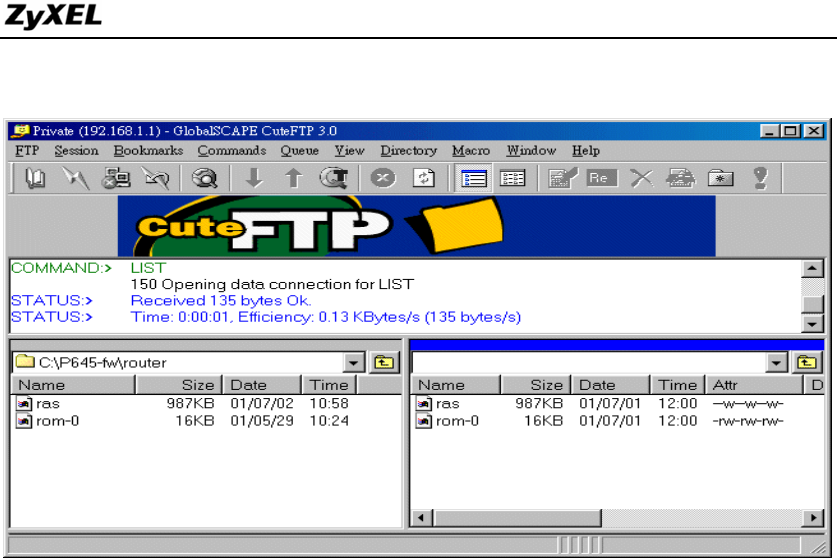Open the Directory menu
The width and height of the screenshot is (837, 558).
coord(408,151)
